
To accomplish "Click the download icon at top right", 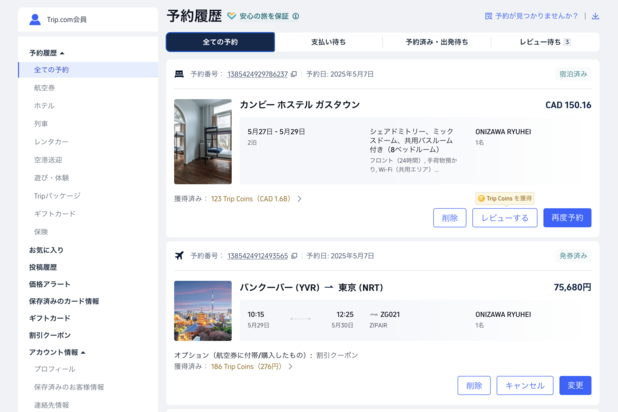I will [x=595, y=16].
